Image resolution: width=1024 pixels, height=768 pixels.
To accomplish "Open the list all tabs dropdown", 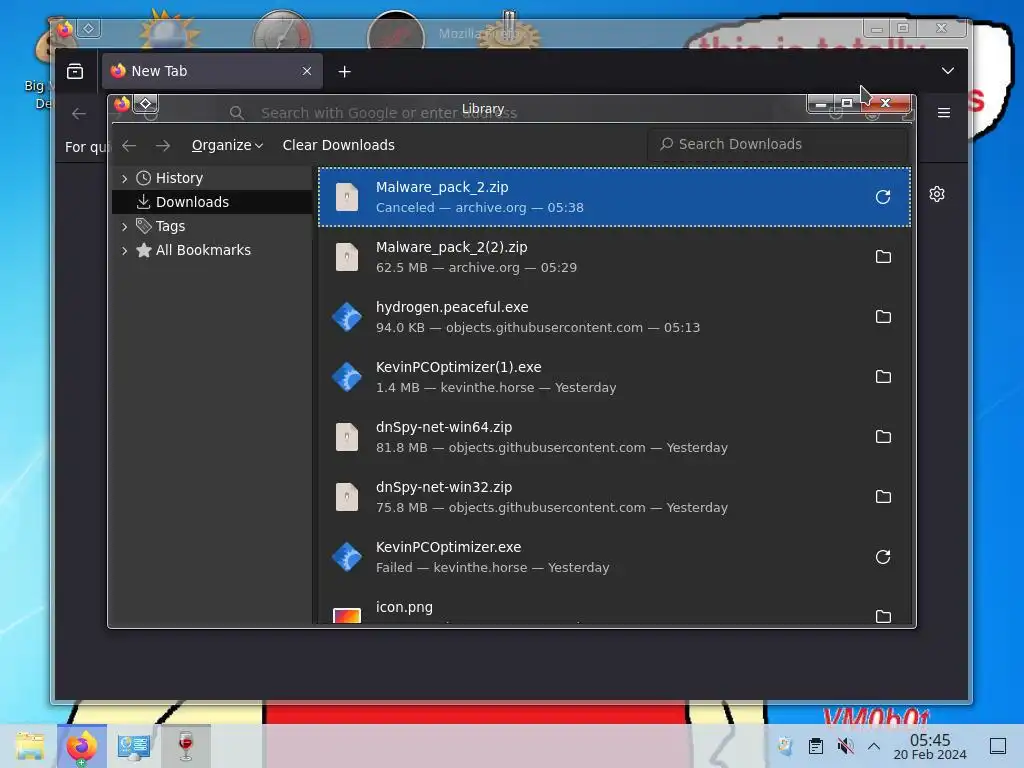I will tap(948, 71).
